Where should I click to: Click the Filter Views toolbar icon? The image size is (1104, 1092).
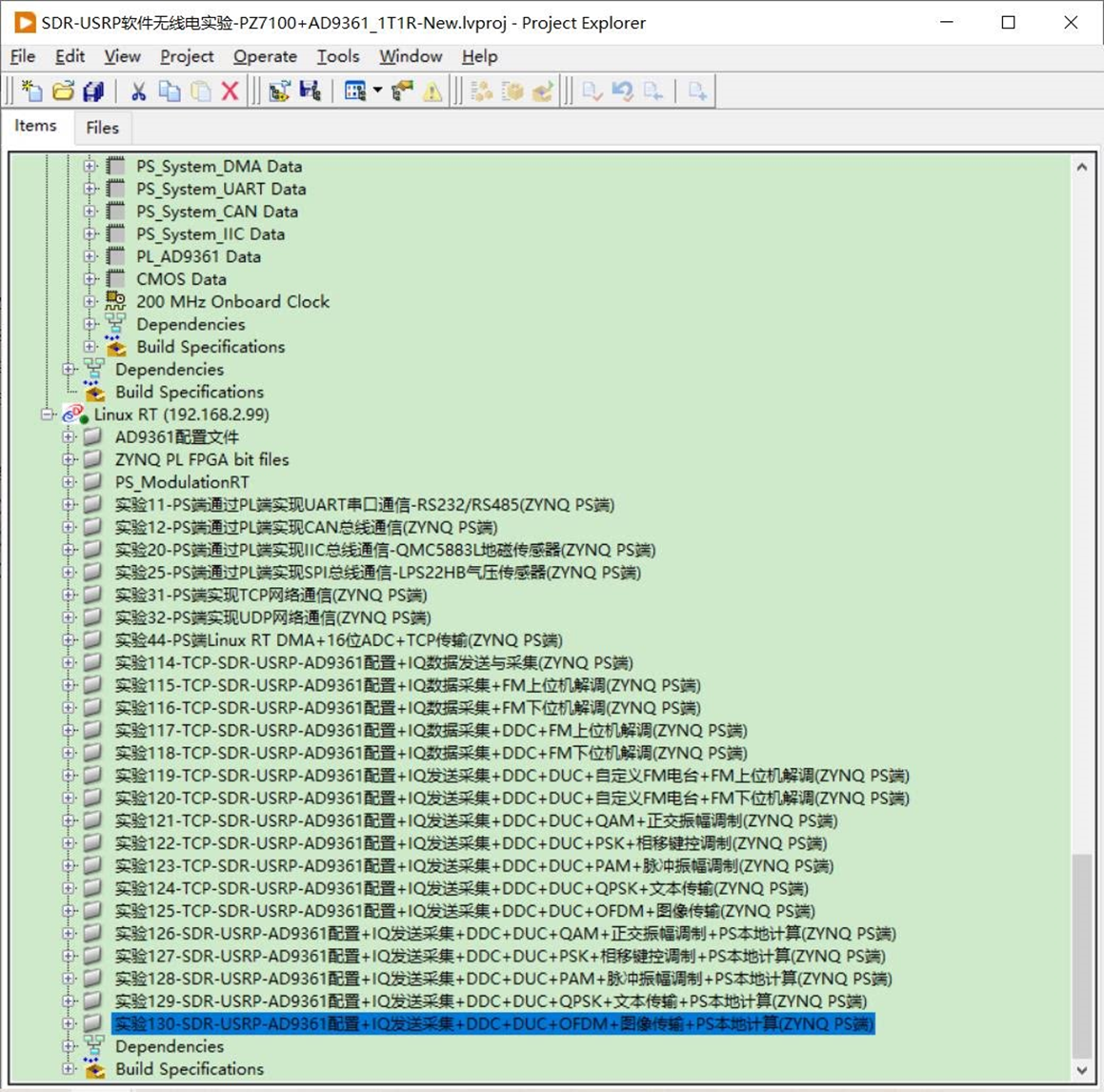(355, 91)
